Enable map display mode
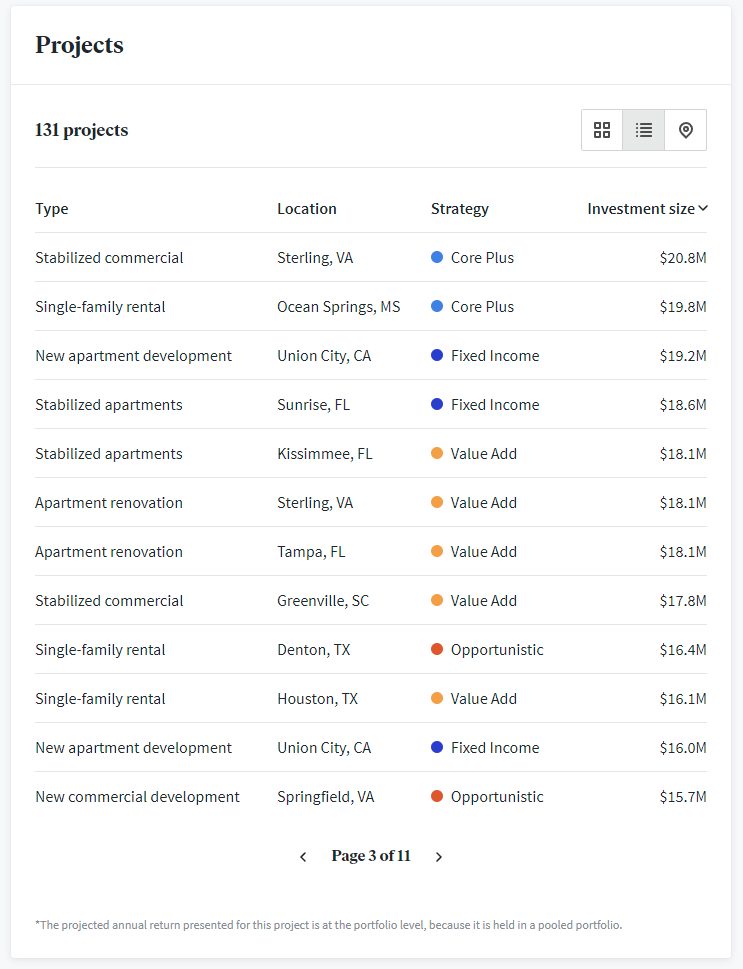The height and width of the screenshot is (969, 743). tap(685, 130)
